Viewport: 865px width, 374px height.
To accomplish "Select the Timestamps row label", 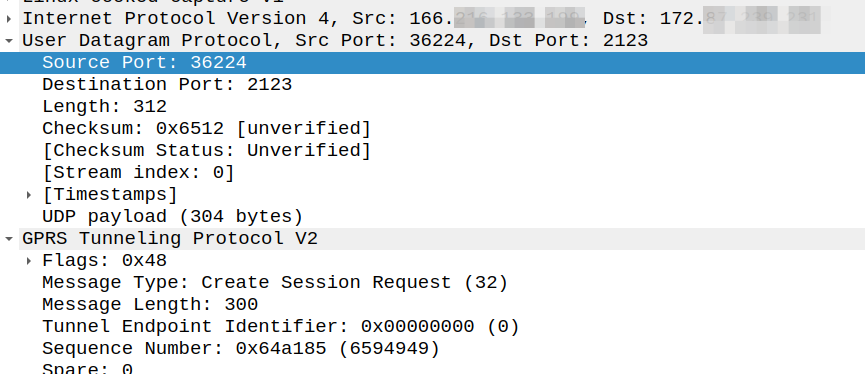I will [x=110, y=195].
